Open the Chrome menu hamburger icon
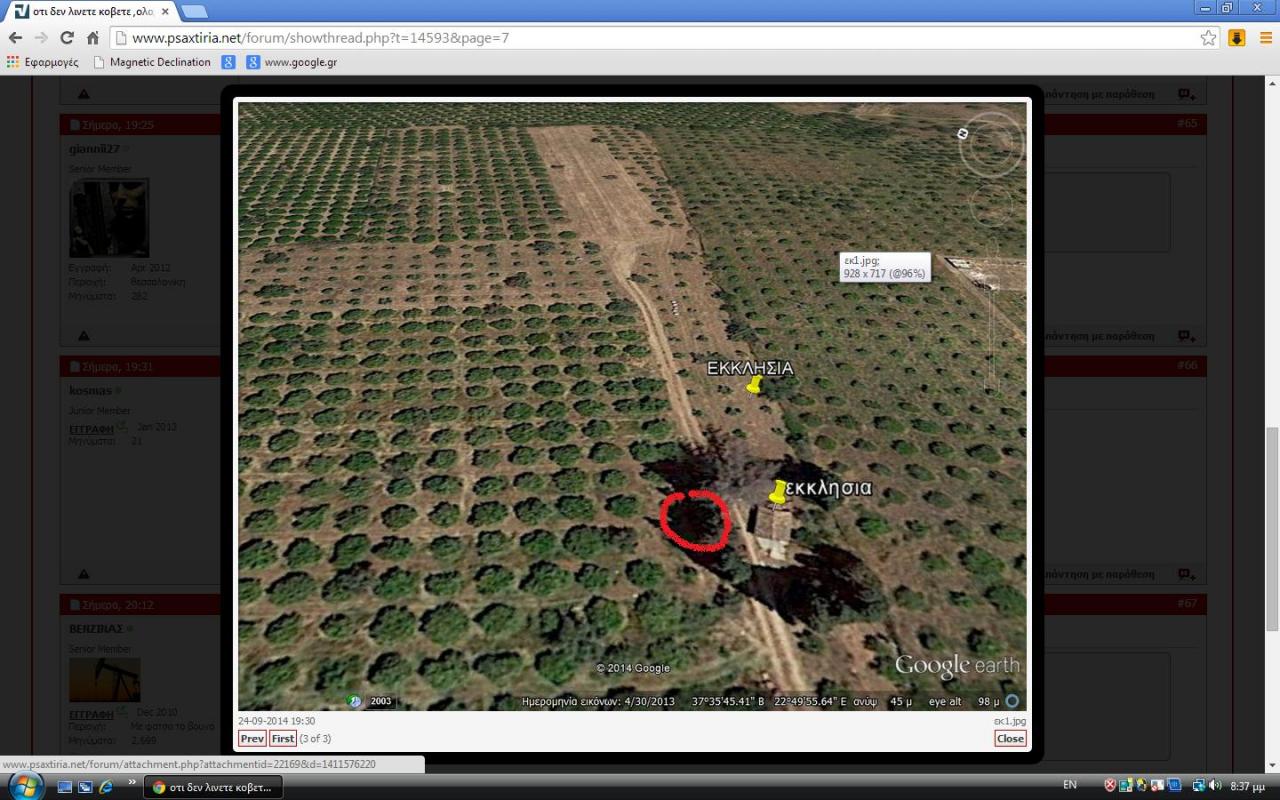The height and width of the screenshot is (800, 1280). pyautogui.click(x=1265, y=38)
